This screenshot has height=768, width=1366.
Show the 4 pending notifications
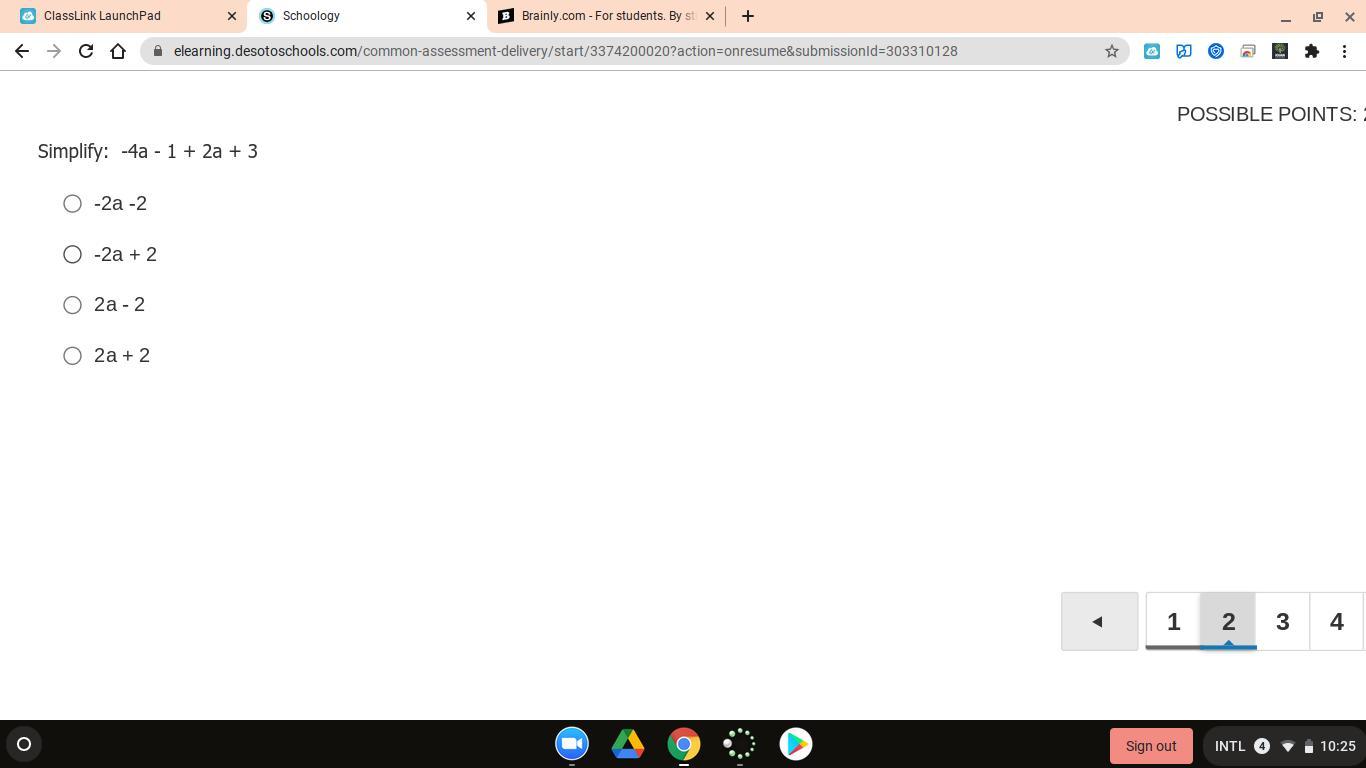click(1262, 746)
